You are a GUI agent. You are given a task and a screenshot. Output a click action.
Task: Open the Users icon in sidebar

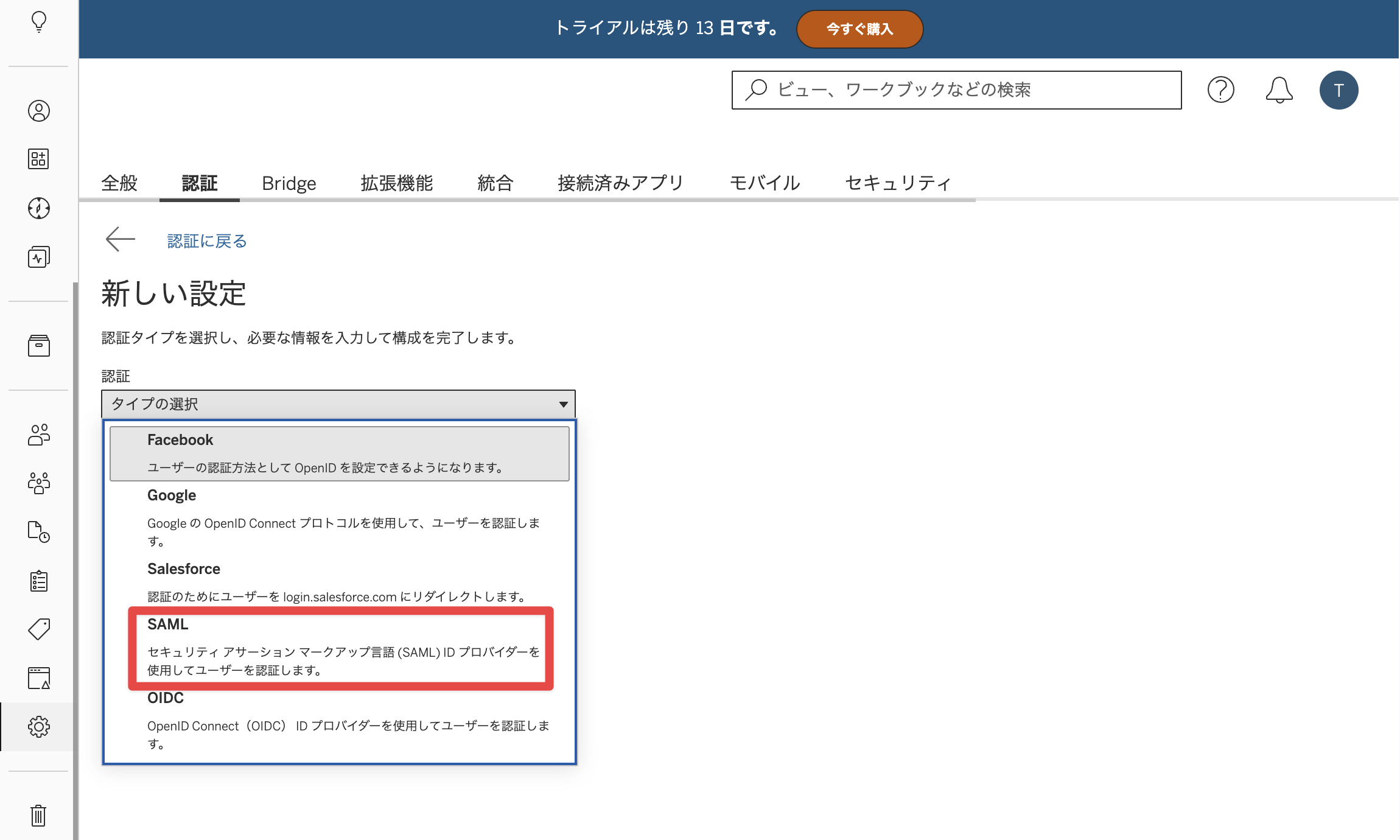[x=39, y=435]
